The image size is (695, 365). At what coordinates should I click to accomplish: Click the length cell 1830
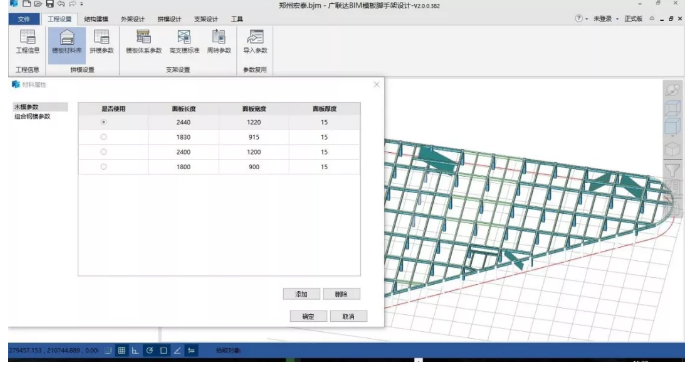pyautogui.click(x=184, y=137)
